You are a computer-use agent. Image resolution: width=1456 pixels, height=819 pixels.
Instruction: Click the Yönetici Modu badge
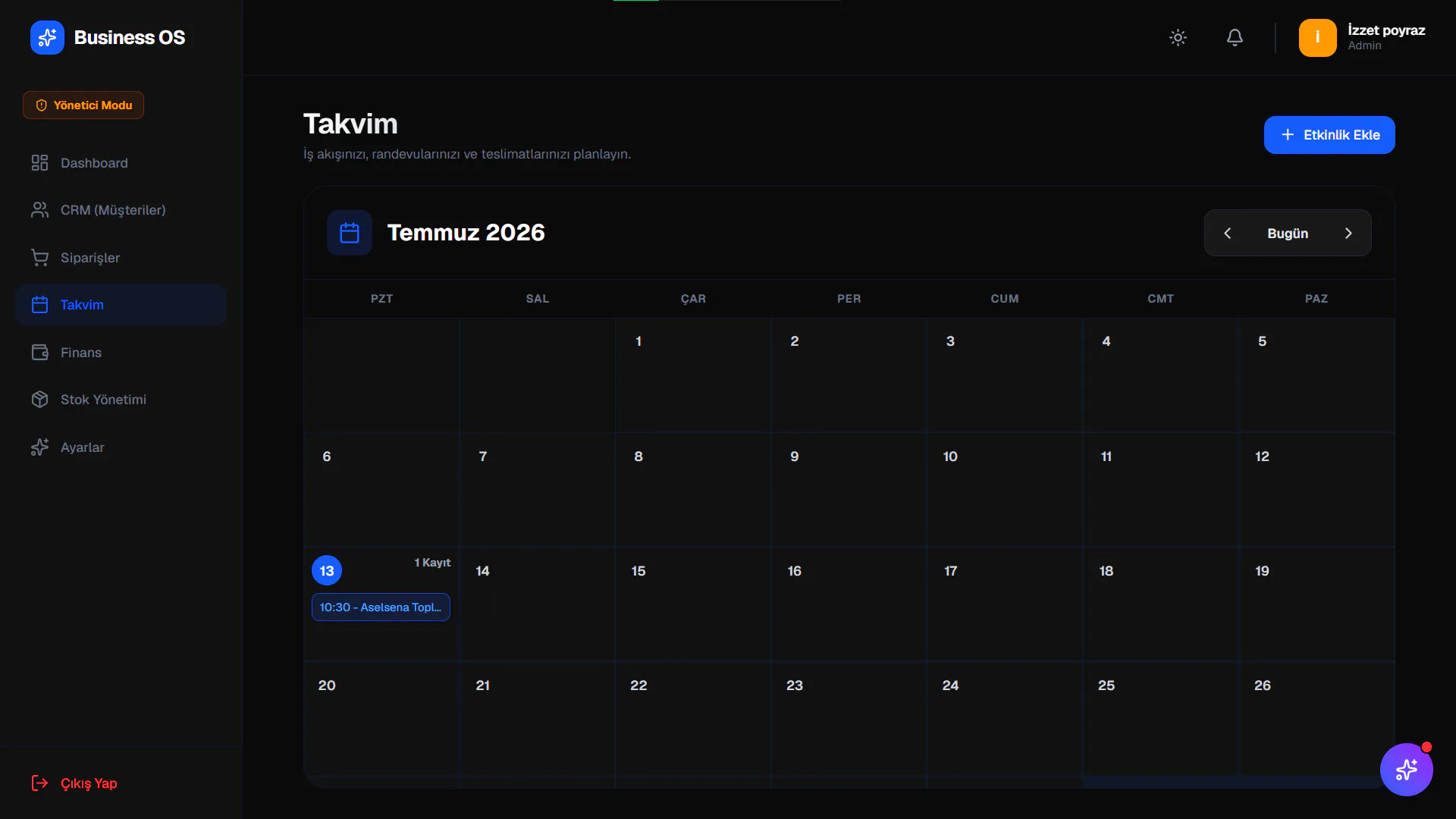click(83, 105)
